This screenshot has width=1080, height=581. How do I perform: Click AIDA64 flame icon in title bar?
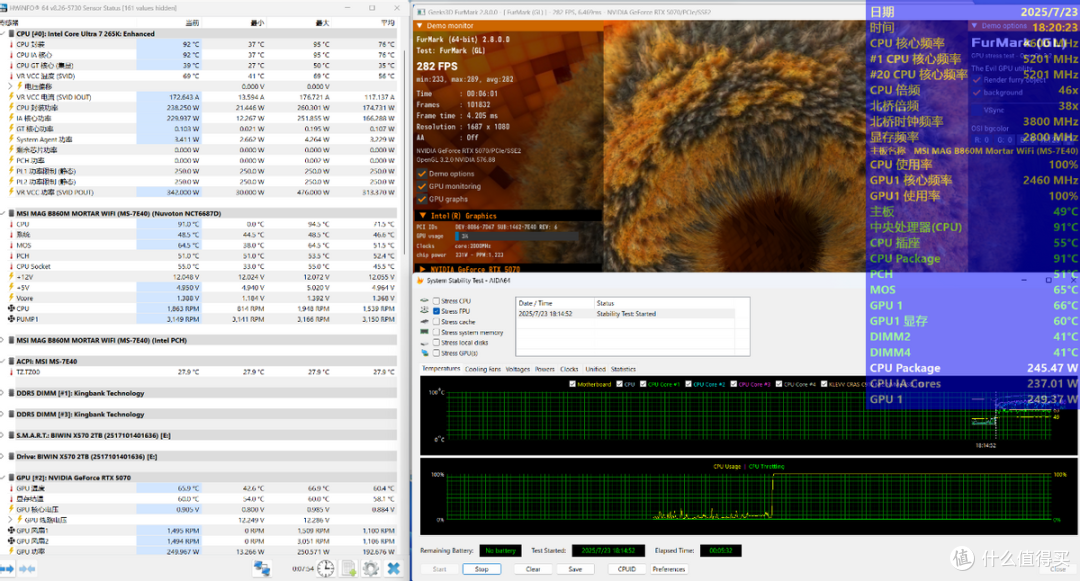tap(420, 281)
